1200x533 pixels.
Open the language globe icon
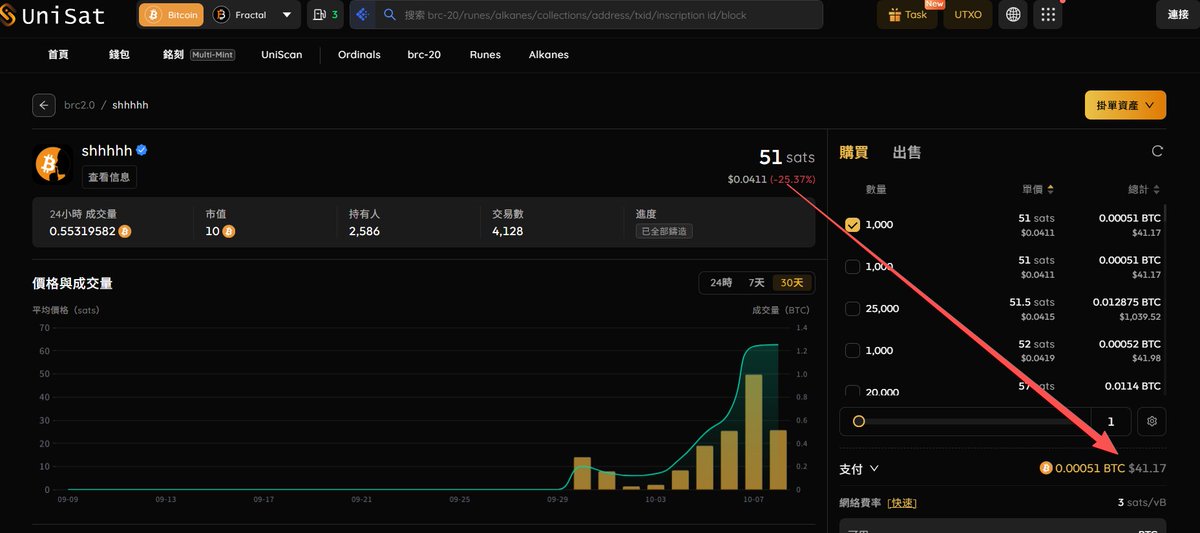pos(1013,15)
